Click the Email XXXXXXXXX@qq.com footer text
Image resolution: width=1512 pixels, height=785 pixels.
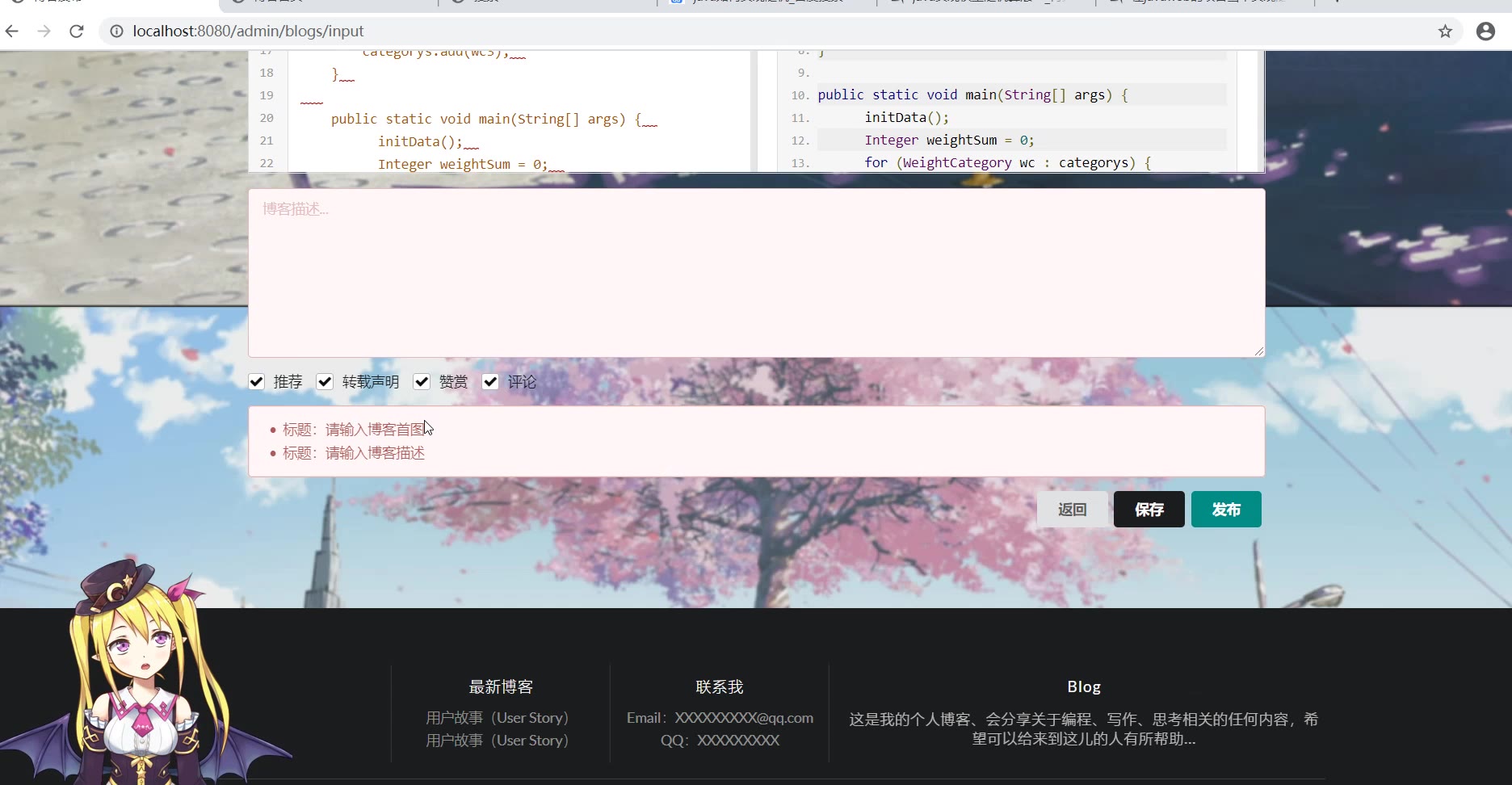(720, 718)
